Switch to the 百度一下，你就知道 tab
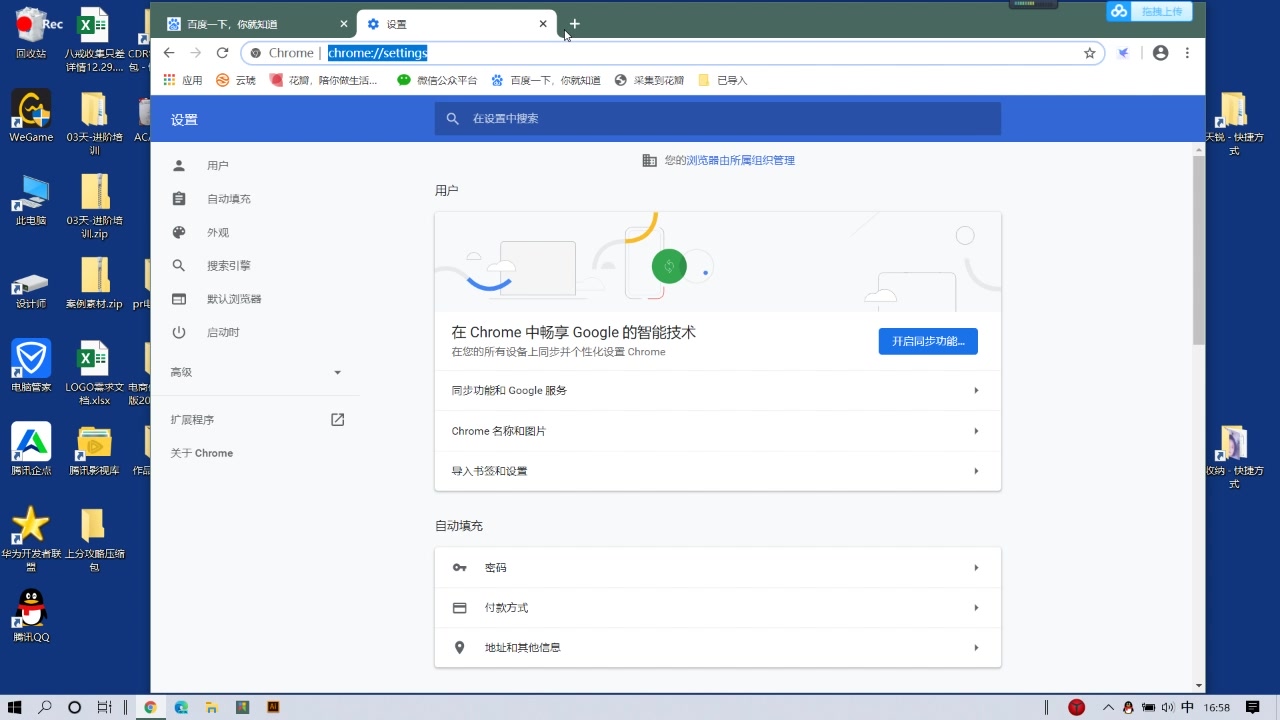Viewport: 1280px width, 720px height. tap(256, 24)
